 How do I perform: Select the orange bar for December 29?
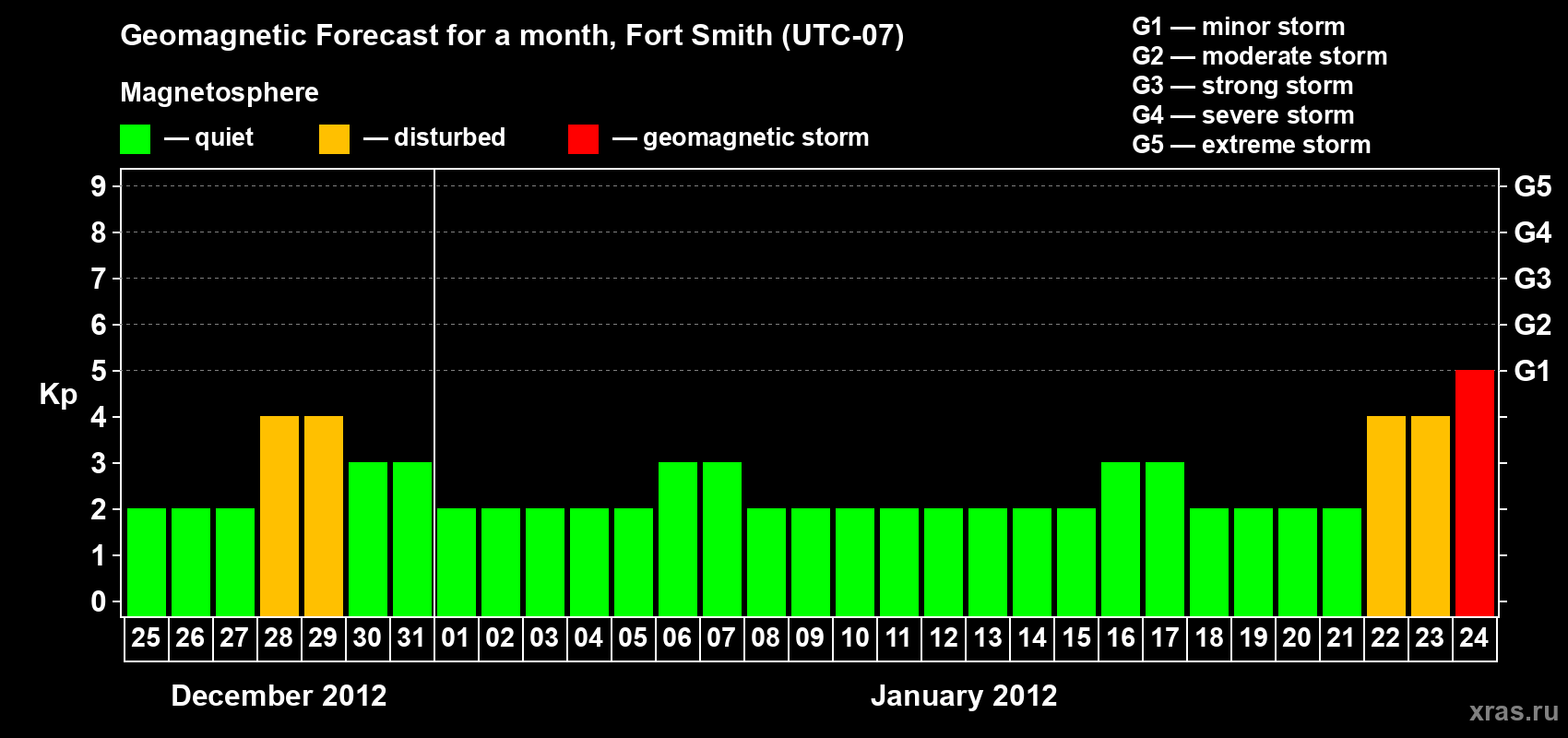pos(323,516)
